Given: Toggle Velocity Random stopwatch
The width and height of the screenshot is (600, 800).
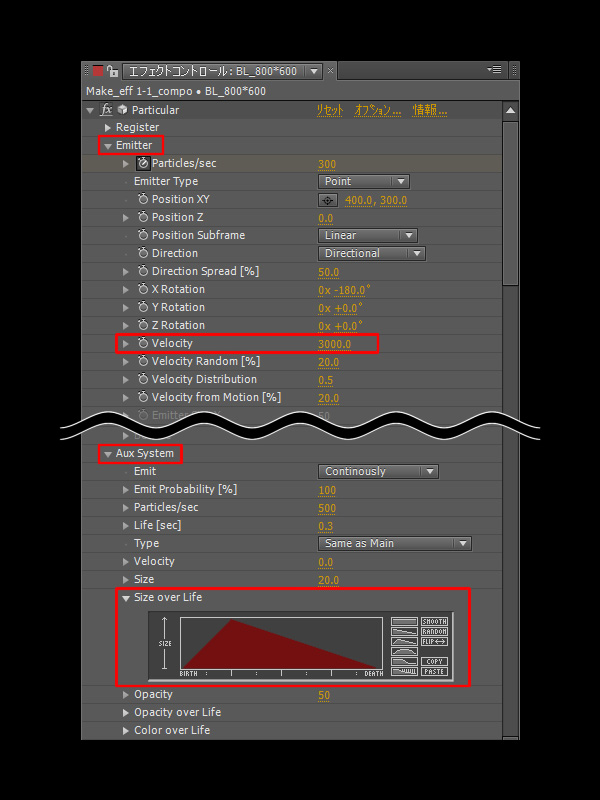Looking at the screenshot, I should pyautogui.click(x=143, y=361).
